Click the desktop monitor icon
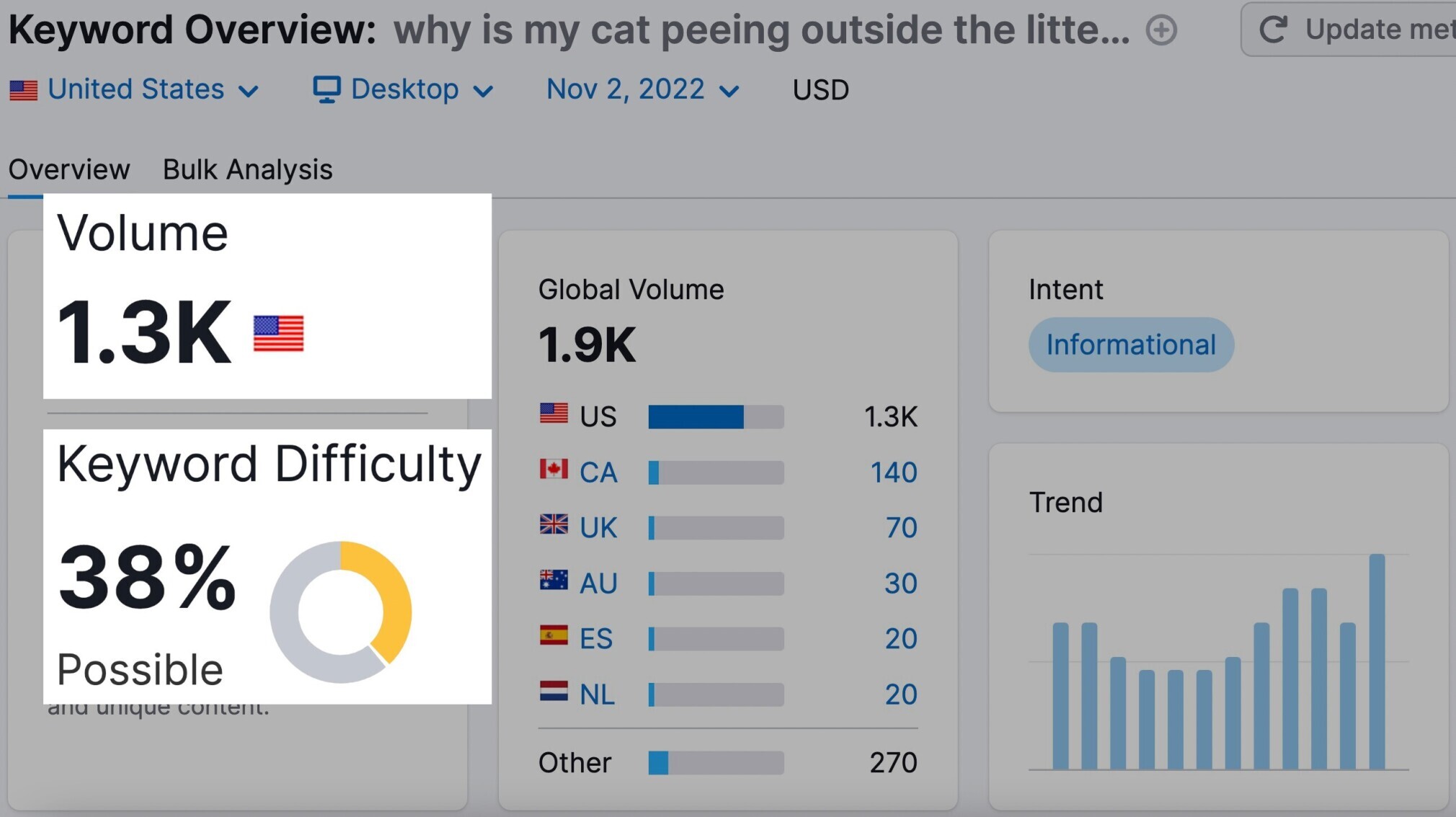The image size is (1456, 817). (x=326, y=90)
